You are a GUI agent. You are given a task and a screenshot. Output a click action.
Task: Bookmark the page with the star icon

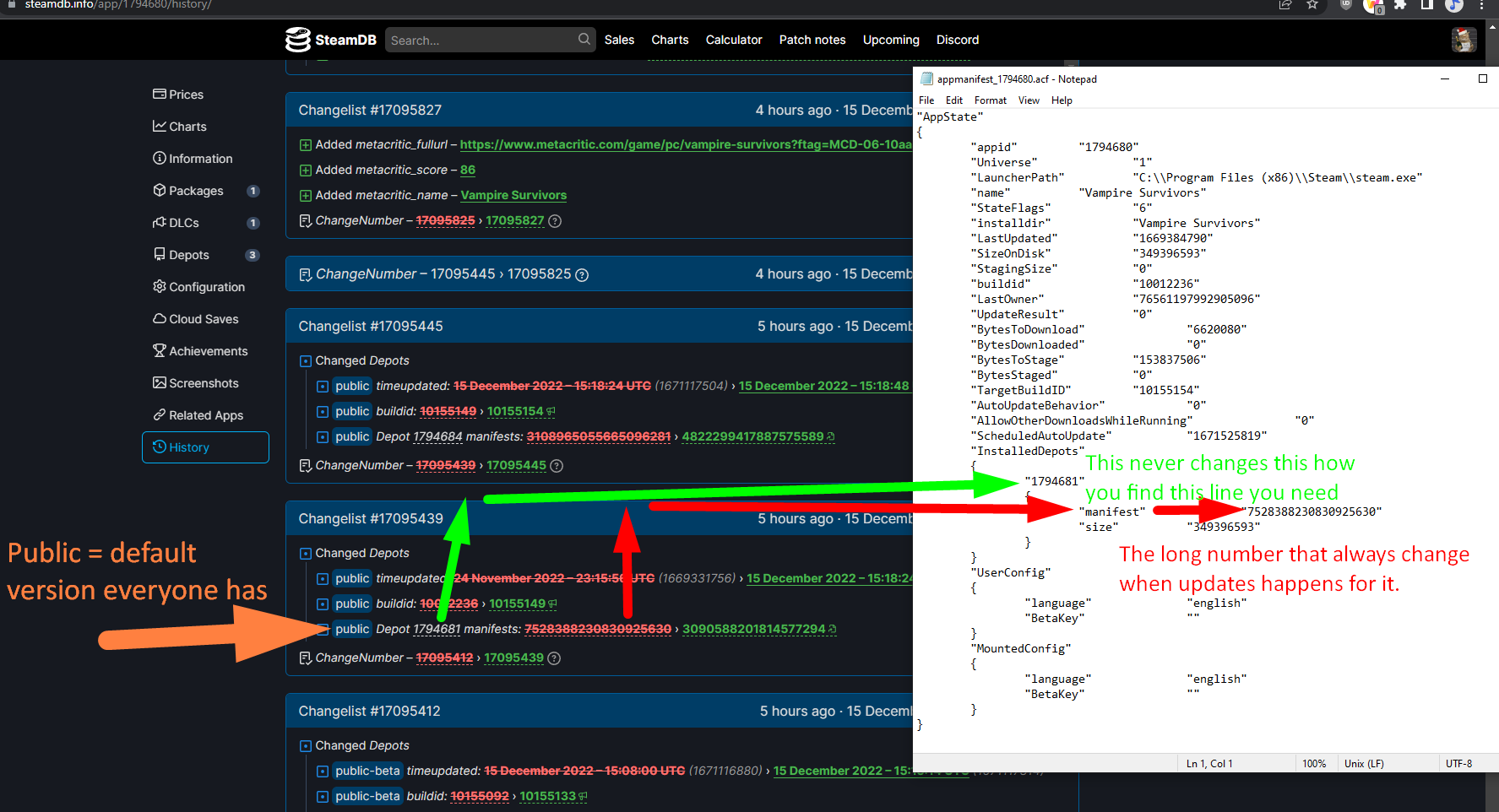(x=1312, y=5)
